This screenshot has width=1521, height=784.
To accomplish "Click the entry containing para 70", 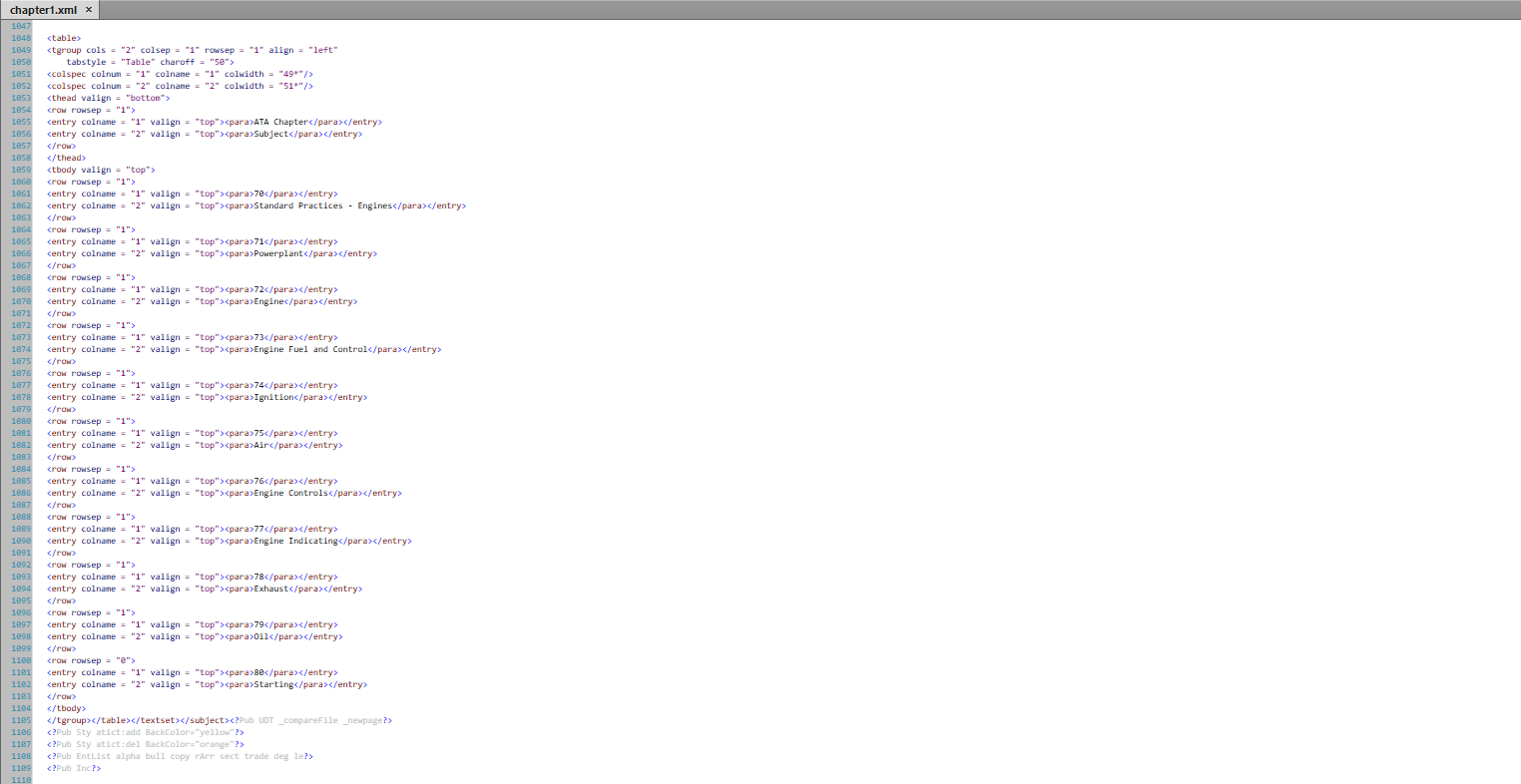I will coord(193,194).
